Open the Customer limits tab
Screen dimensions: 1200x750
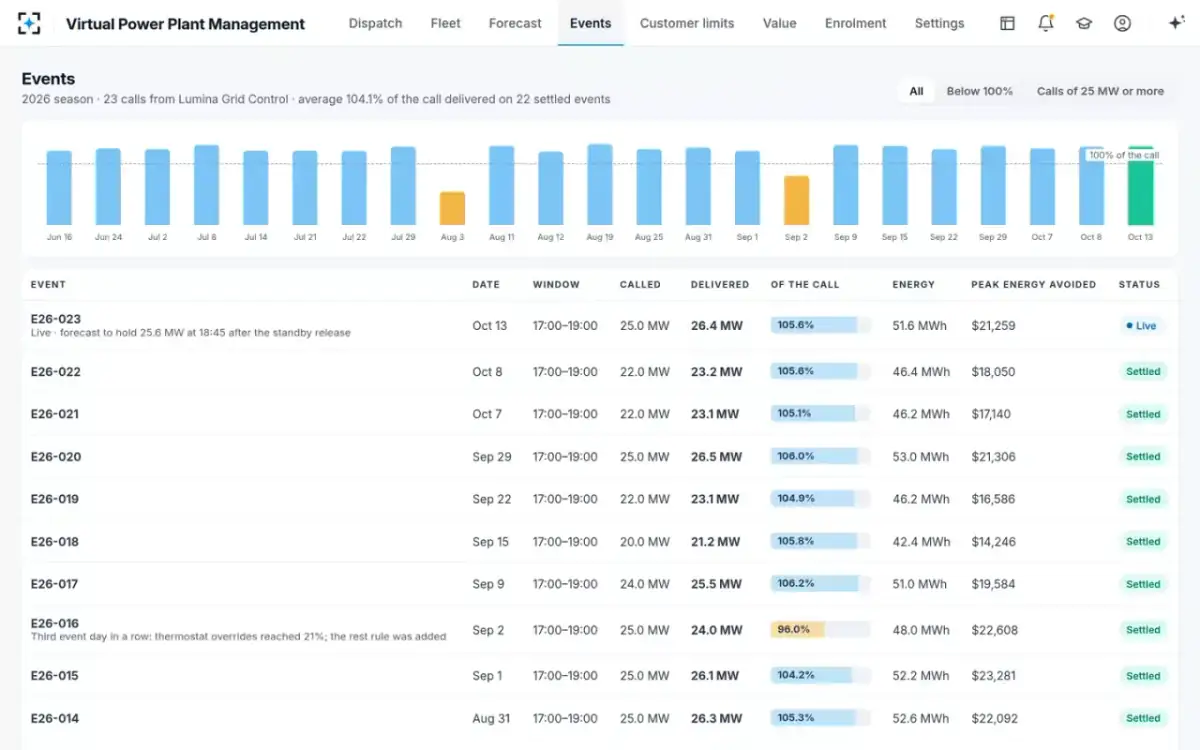pos(687,23)
